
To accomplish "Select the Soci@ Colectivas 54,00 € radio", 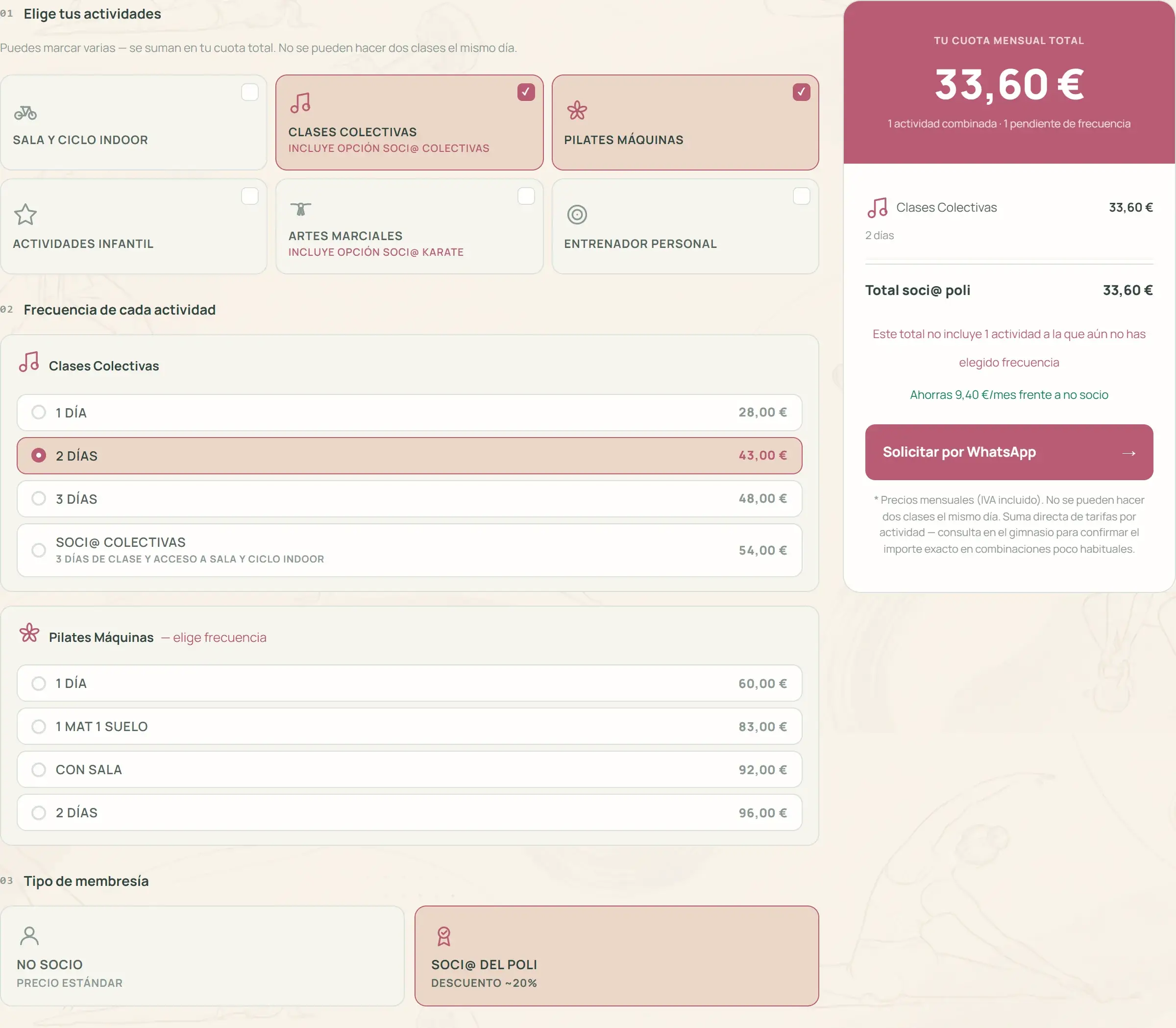I will (38, 550).
